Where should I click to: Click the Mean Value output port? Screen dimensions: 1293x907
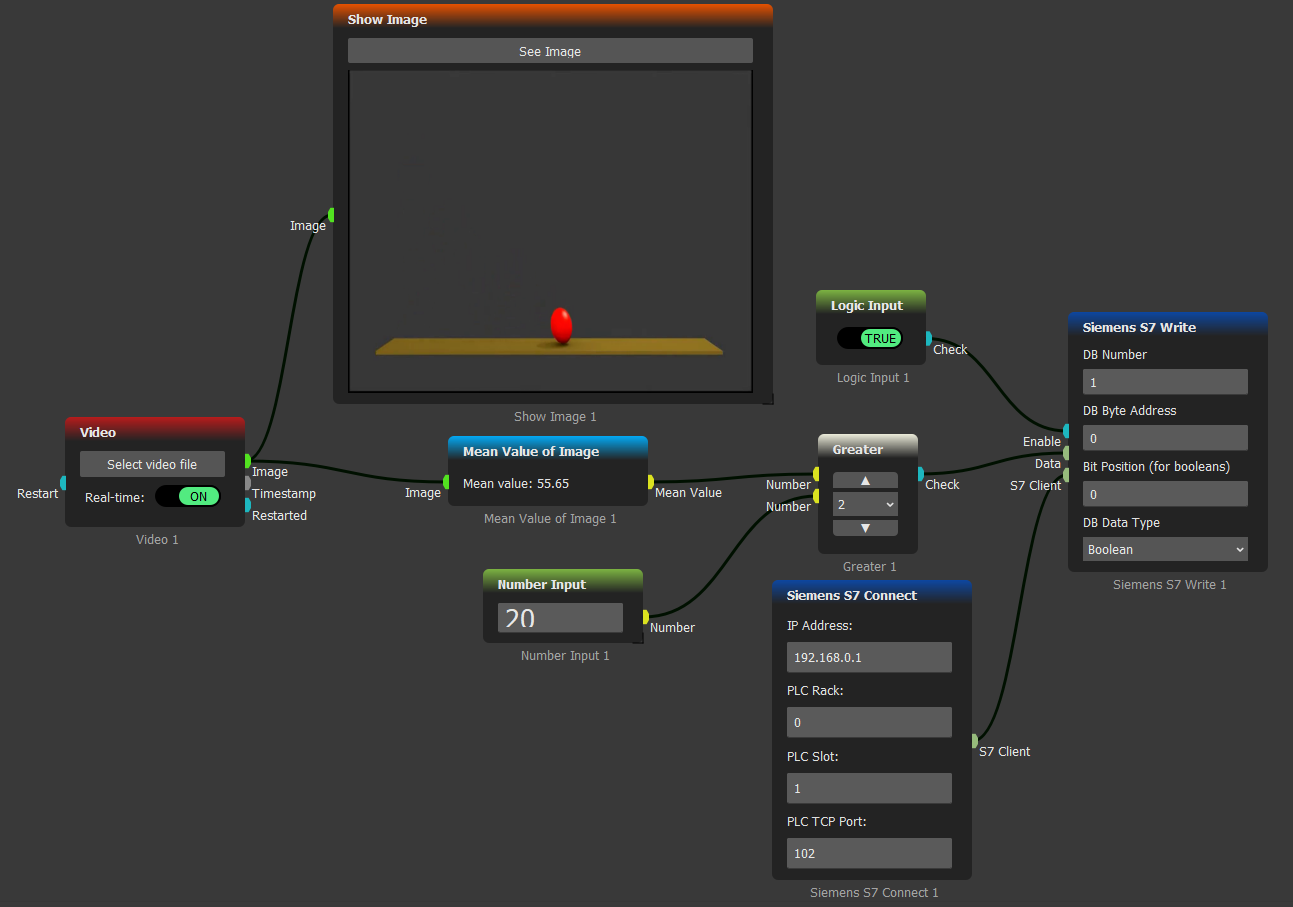[650, 482]
